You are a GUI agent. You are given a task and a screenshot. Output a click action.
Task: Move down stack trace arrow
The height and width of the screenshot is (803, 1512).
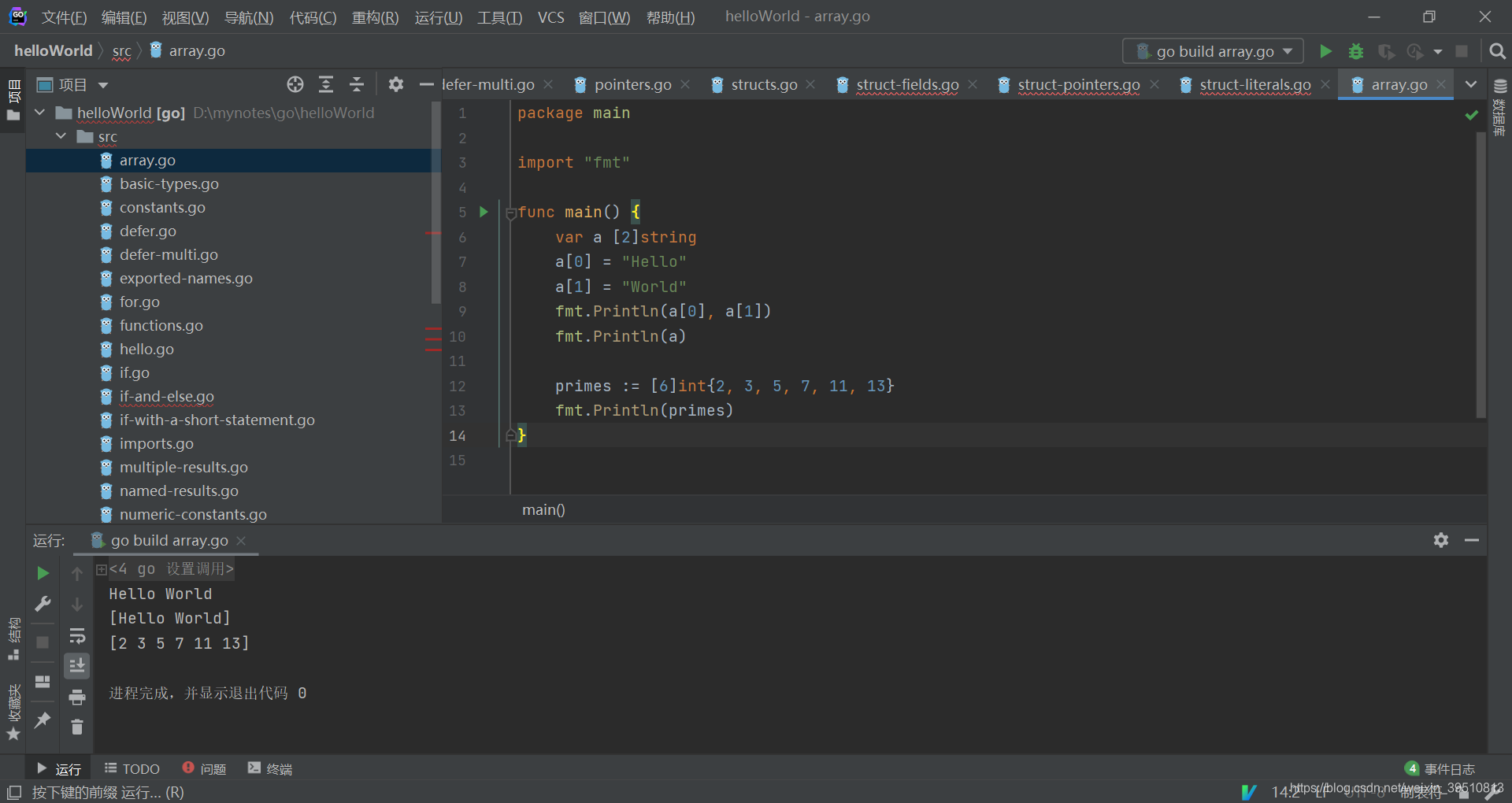point(77,604)
